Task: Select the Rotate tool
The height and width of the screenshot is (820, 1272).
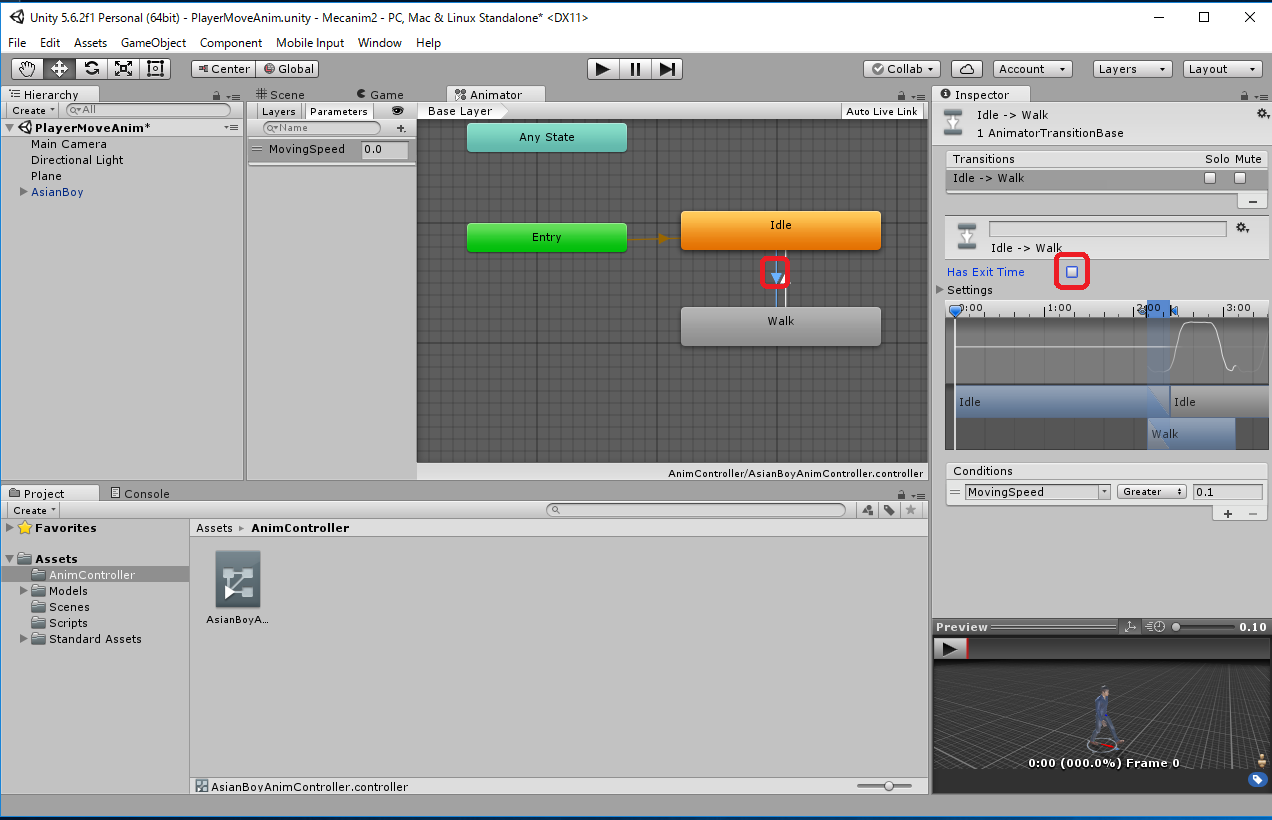Action: click(x=91, y=69)
